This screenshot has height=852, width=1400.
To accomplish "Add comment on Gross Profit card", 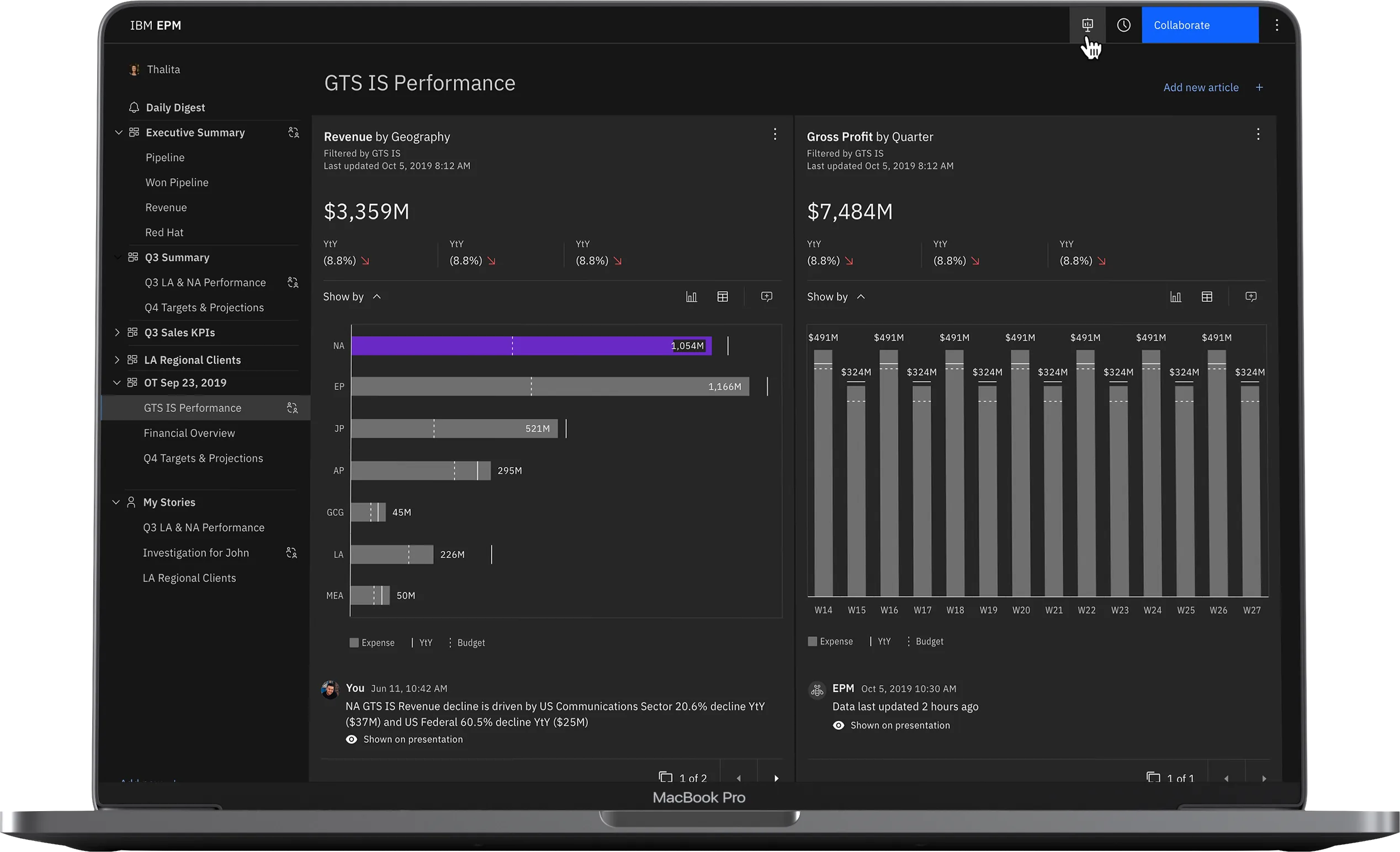I will 1250,296.
